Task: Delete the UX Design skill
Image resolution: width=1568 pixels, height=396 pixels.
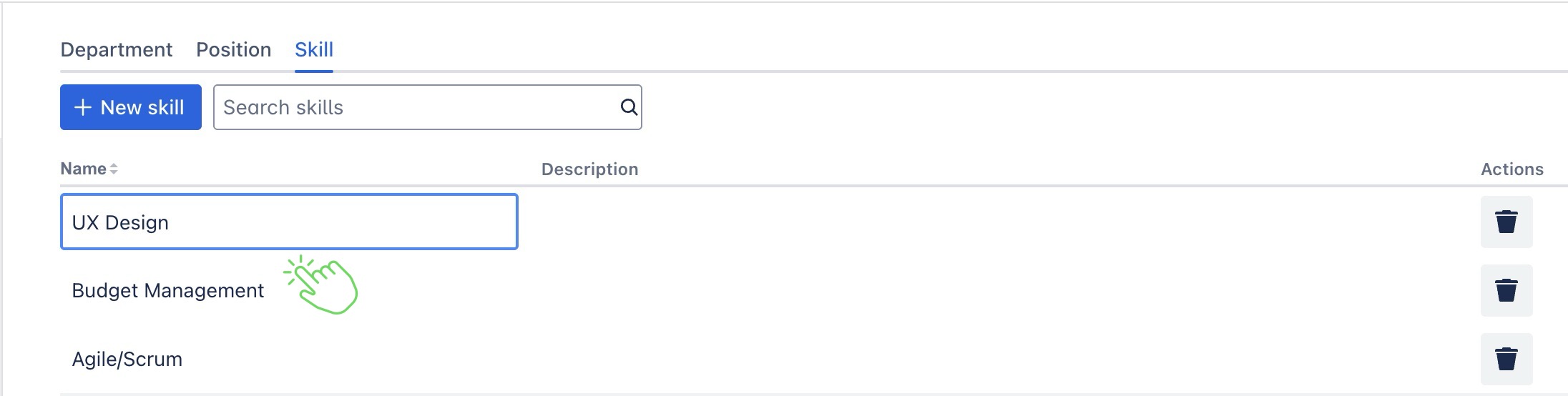Action: 1506,222
